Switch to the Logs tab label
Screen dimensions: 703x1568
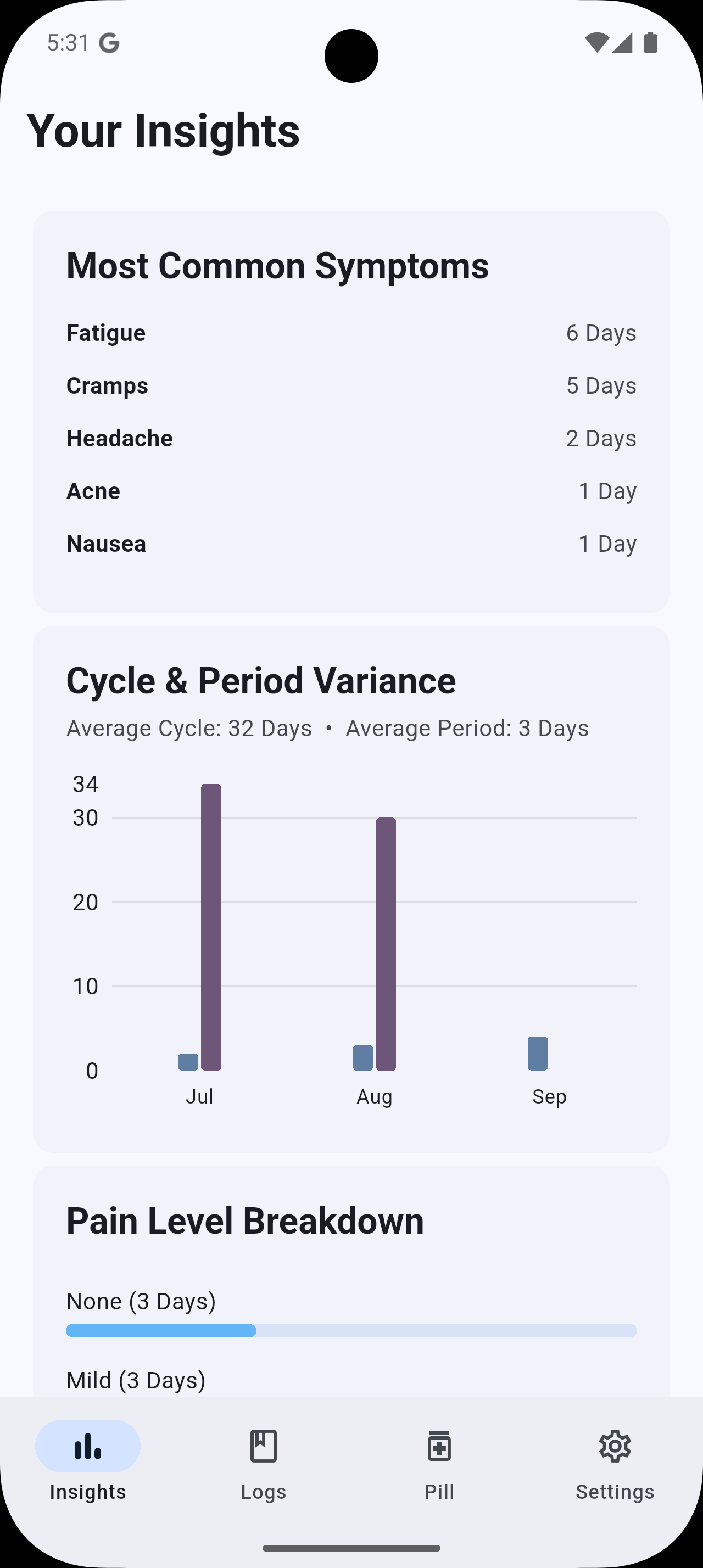click(x=263, y=1491)
